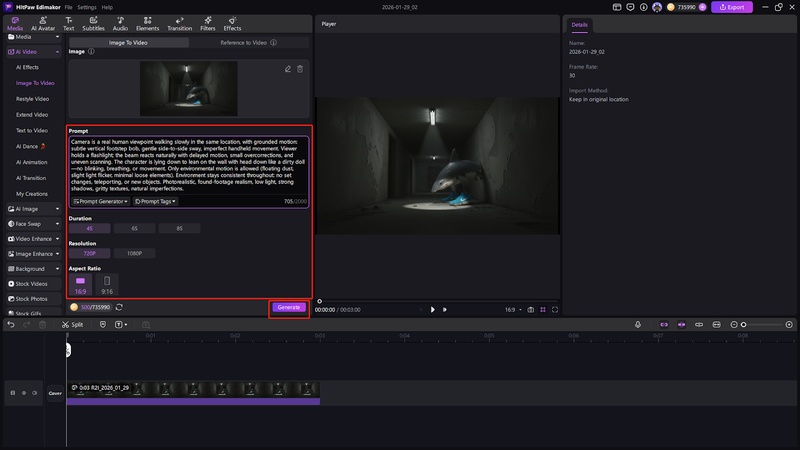Expand the Prompt Tags dropdown

click(155, 201)
